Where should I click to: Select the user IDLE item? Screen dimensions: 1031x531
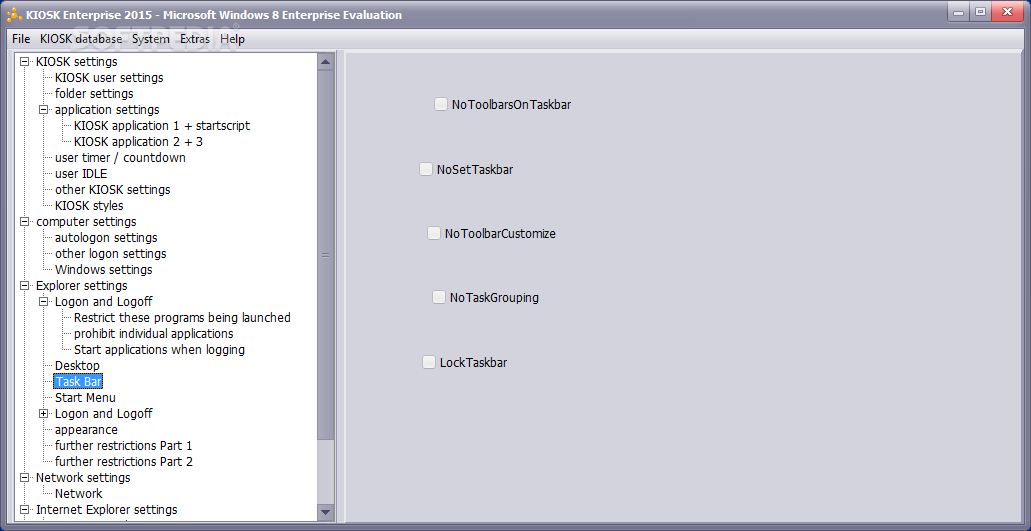click(81, 173)
